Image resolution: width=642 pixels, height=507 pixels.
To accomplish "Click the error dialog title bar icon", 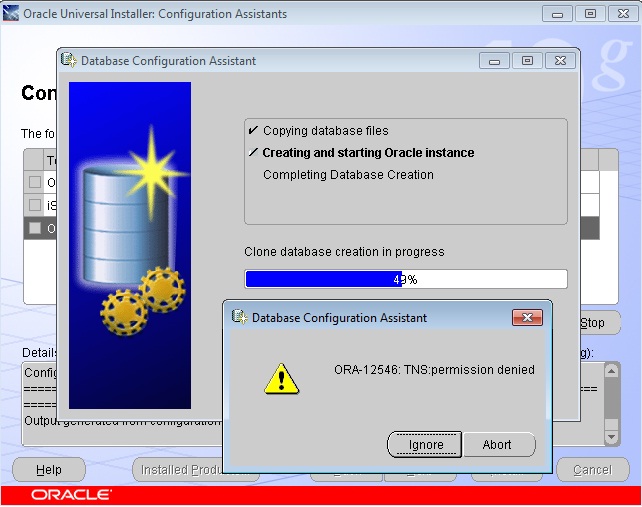I will 239,317.
